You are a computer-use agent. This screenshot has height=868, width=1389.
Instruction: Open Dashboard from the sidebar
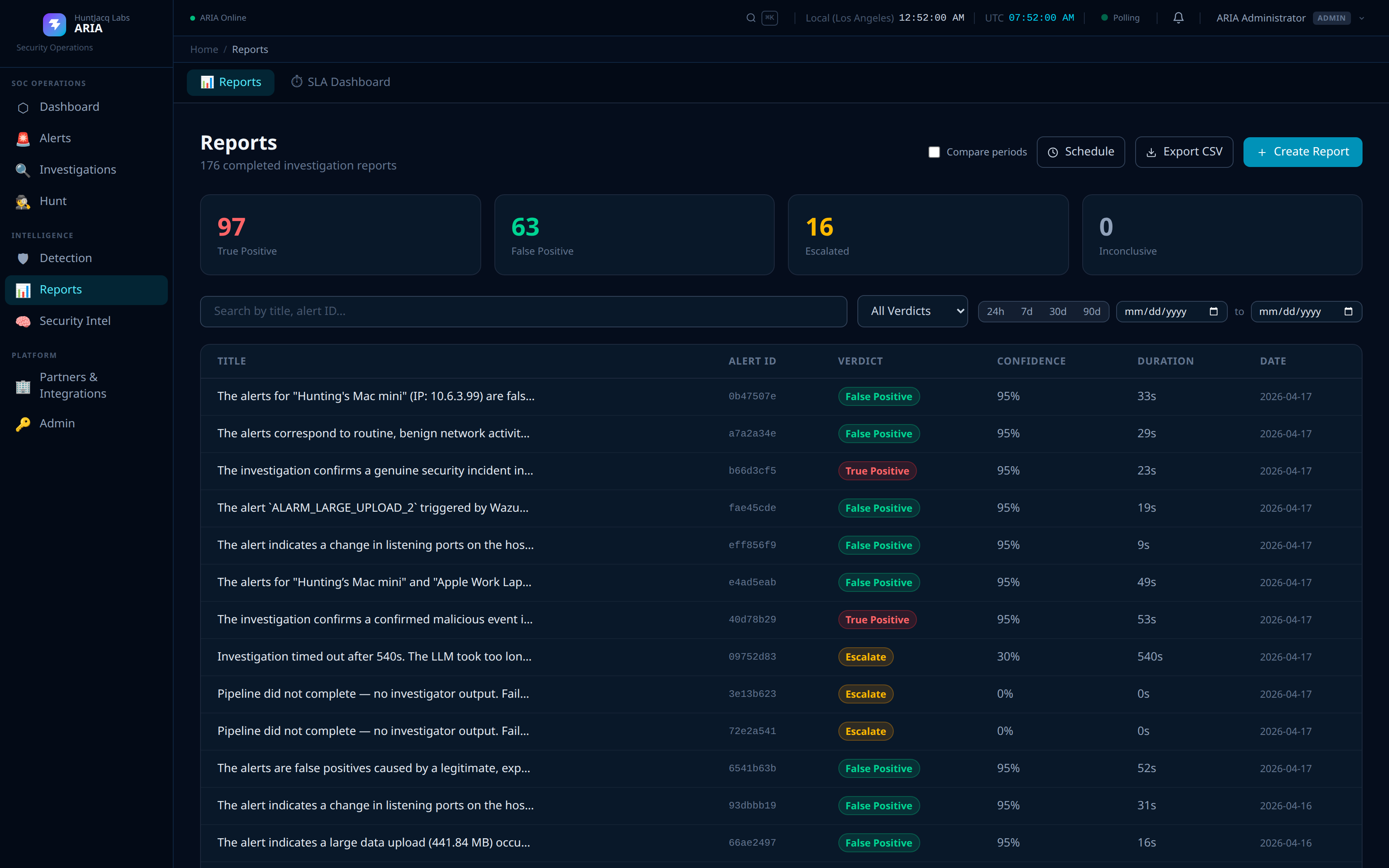(x=86, y=107)
